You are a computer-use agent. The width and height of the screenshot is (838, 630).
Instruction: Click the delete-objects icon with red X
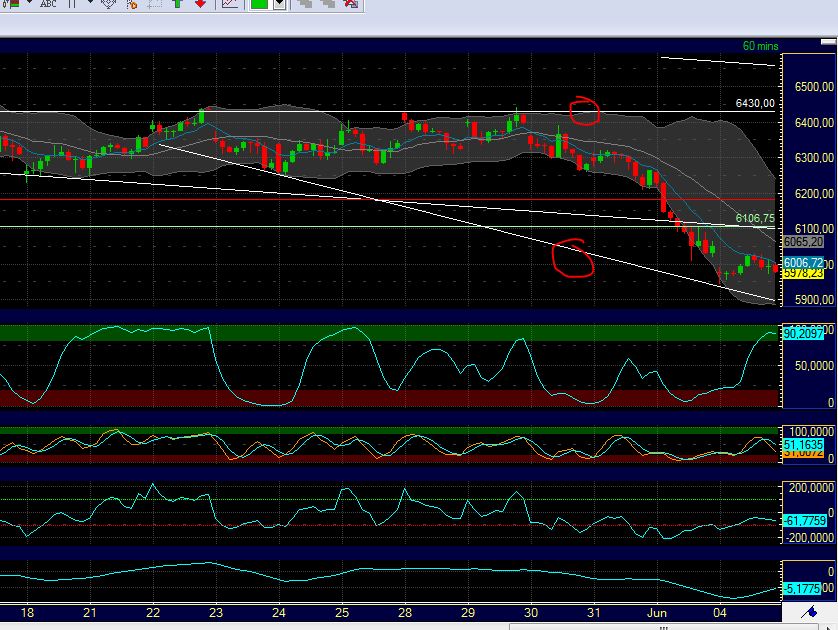(351, 4)
